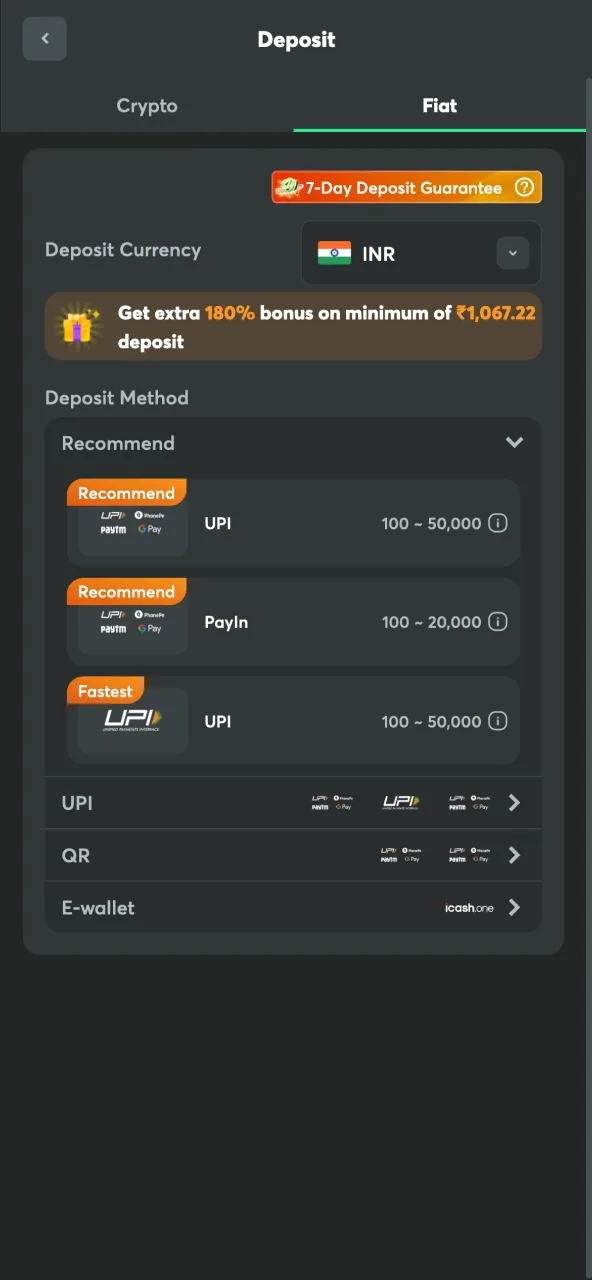The width and height of the screenshot is (592, 1280).
Task: Switch to the Crypto tab
Action: 147,105
